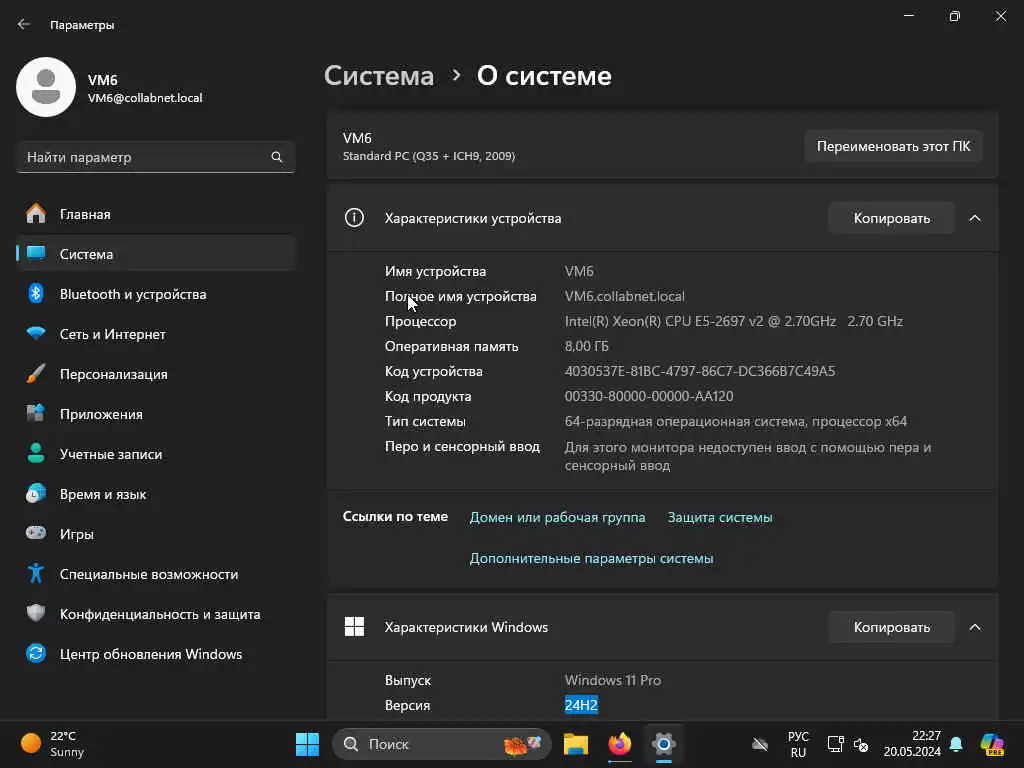This screenshot has width=1024, height=768.
Task: Switch the РУС RU input language indicator
Action: [x=798, y=744]
